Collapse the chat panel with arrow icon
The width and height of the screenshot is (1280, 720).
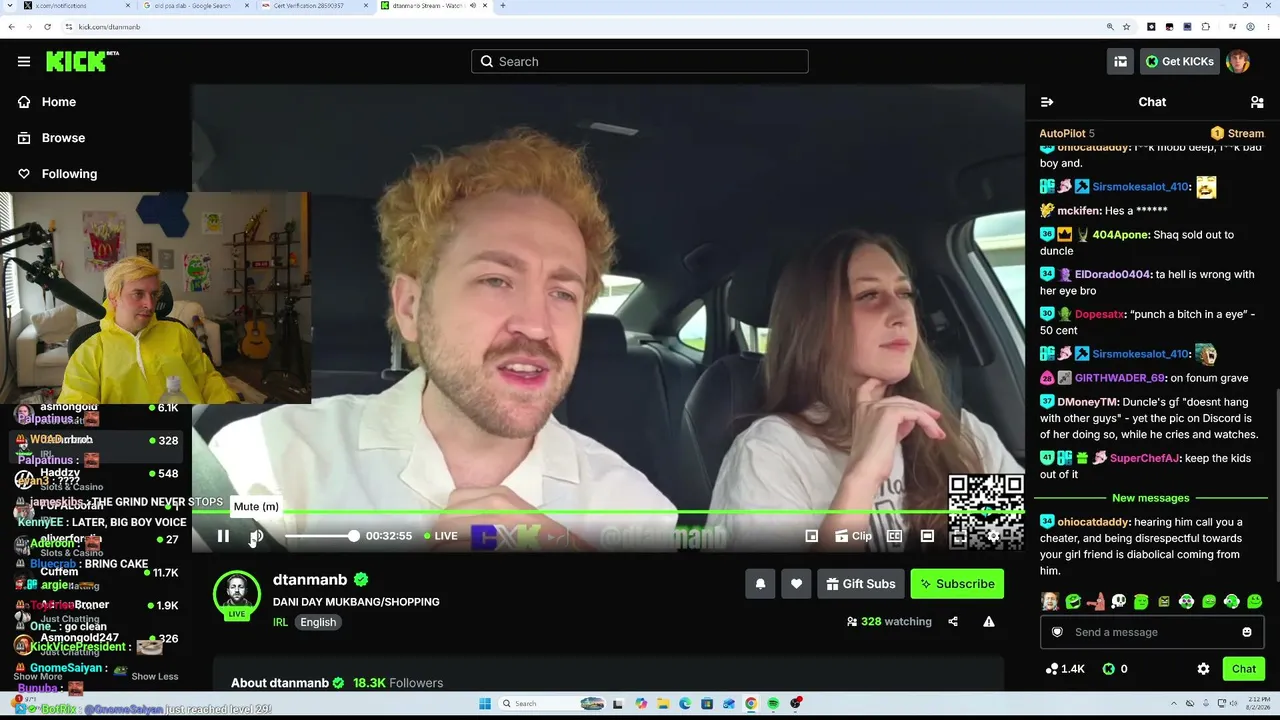tap(1047, 102)
